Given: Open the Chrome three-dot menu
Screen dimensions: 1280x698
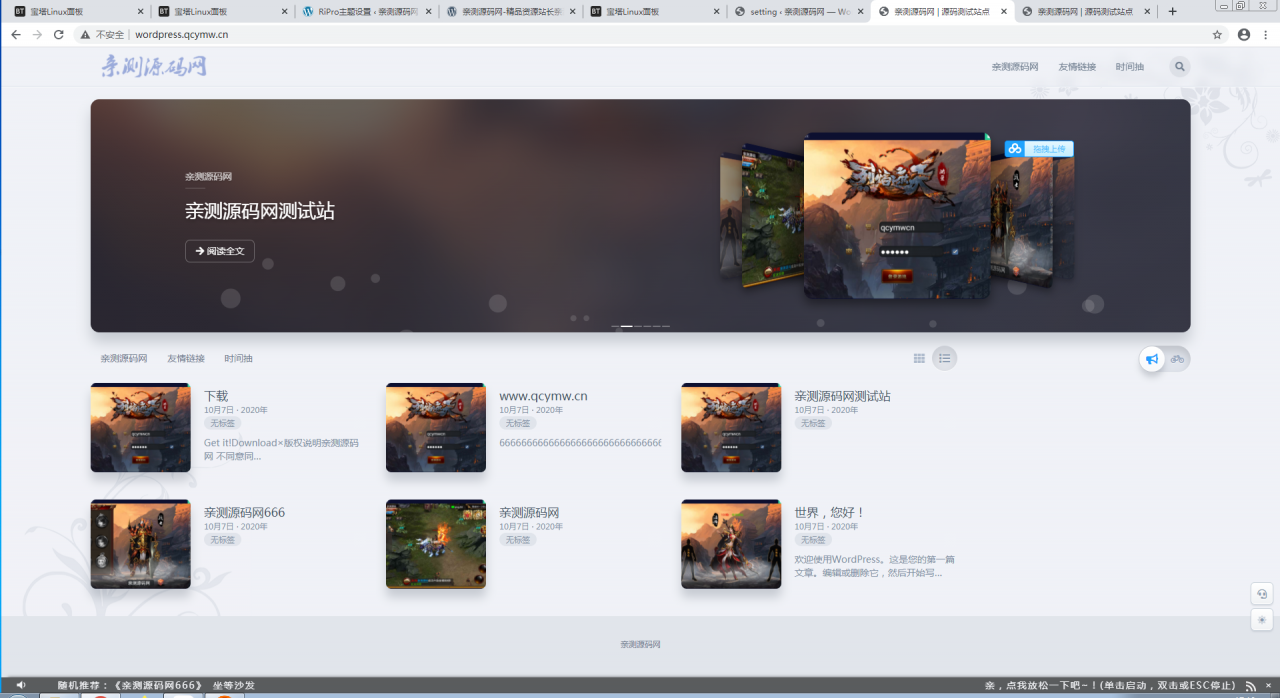Looking at the screenshot, I should (1267, 34).
